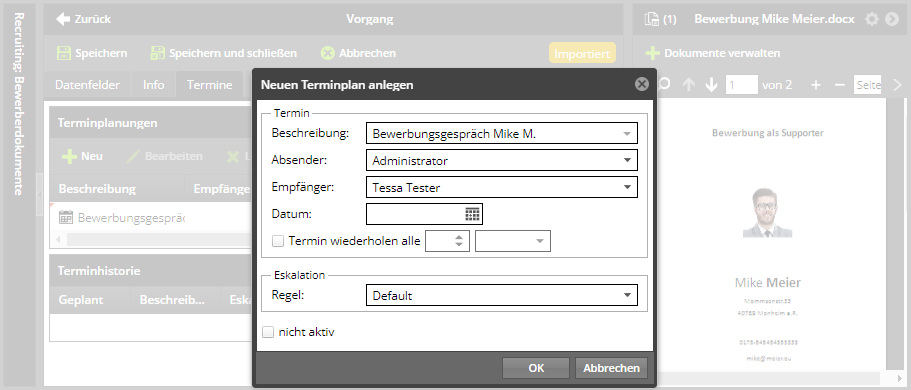
Task: Click the Importiert status badge
Action: (x=582, y=54)
